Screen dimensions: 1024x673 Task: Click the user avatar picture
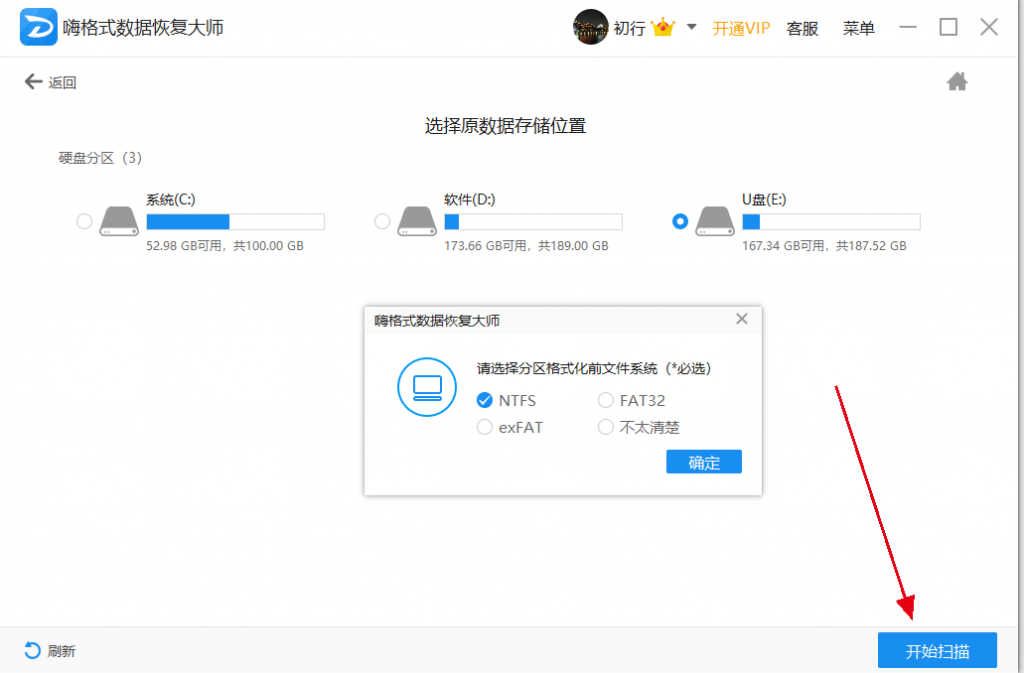(x=590, y=27)
